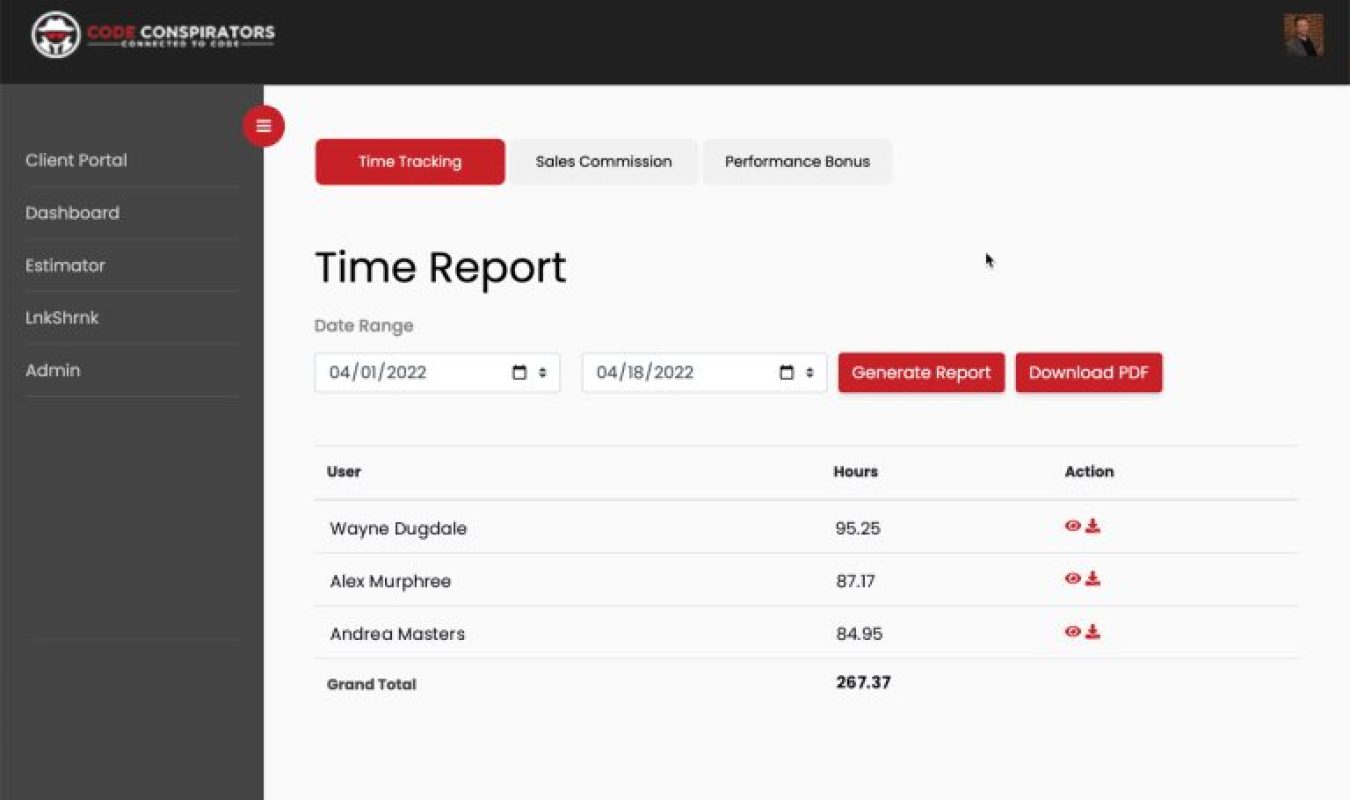The width and height of the screenshot is (1350, 800).
Task: Toggle visibility of Andrea Masters' entries
Action: [1075, 630]
